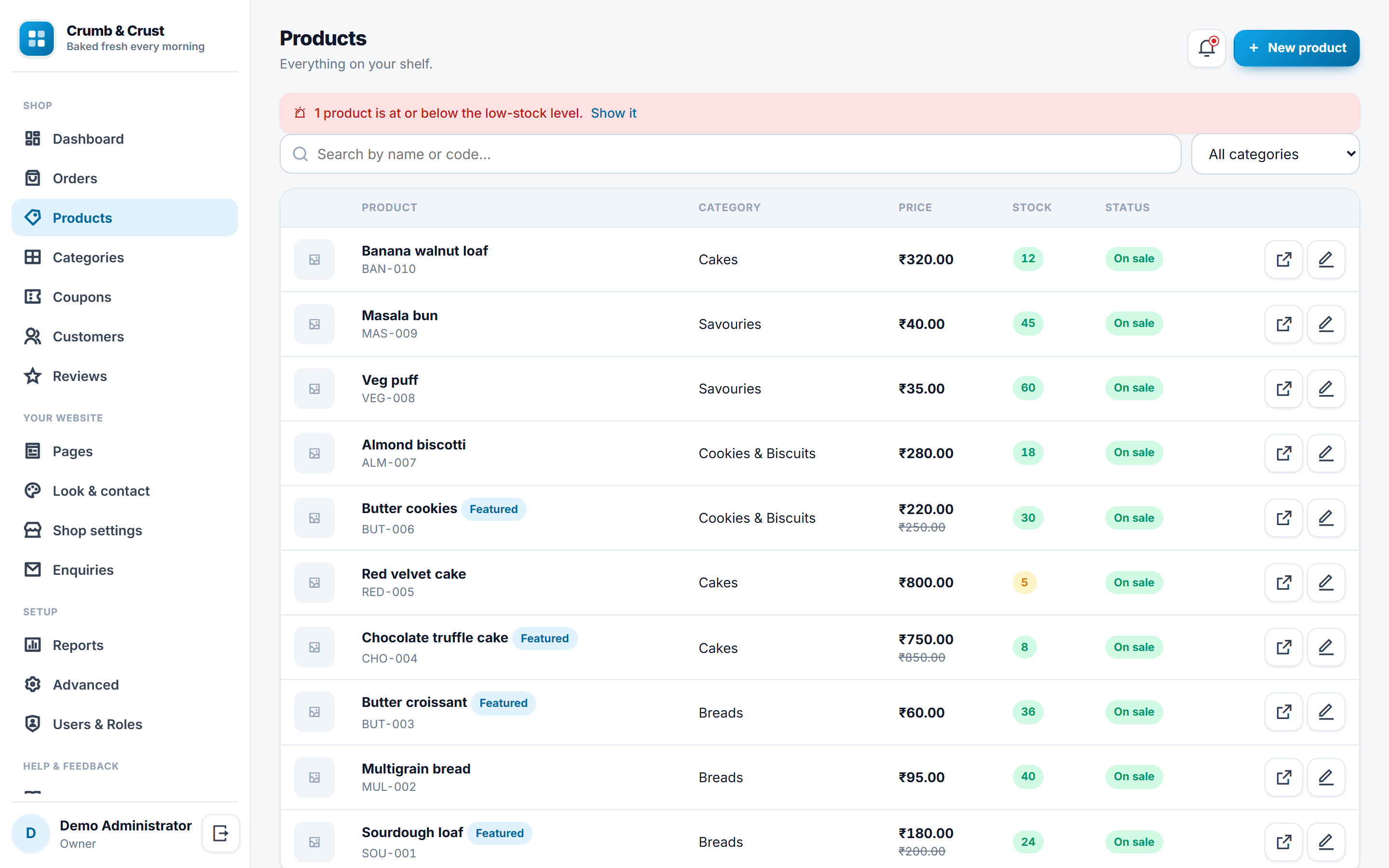Click the Show it link
This screenshot has width=1389, height=868.
click(613, 113)
